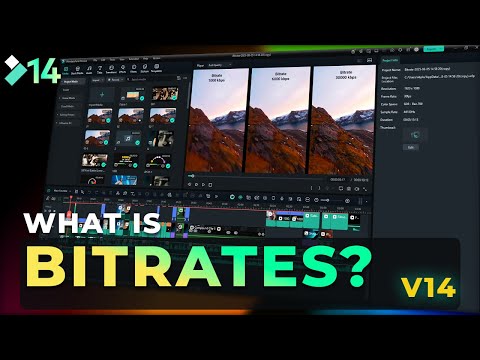Open the Stickers panel icon
480x360 pixels.
click(x=145, y=68)
